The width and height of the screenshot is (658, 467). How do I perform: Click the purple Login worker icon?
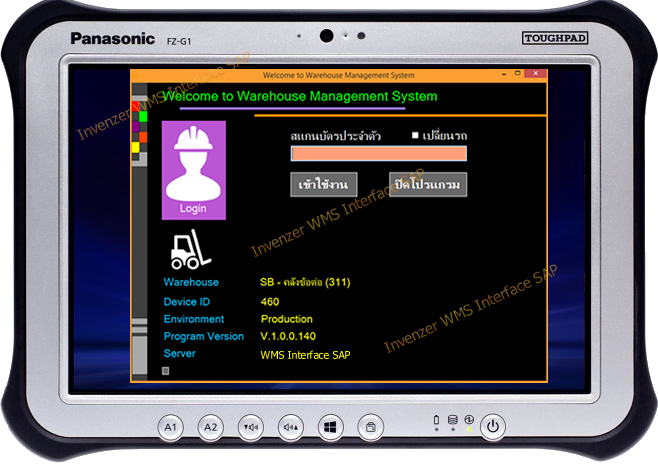pyautogui.click(x=194, y=170)
